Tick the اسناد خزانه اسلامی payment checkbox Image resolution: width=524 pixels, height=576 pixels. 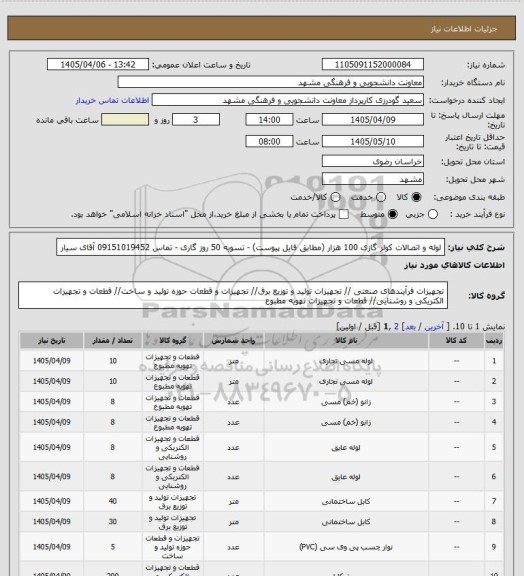coord(344,214)
